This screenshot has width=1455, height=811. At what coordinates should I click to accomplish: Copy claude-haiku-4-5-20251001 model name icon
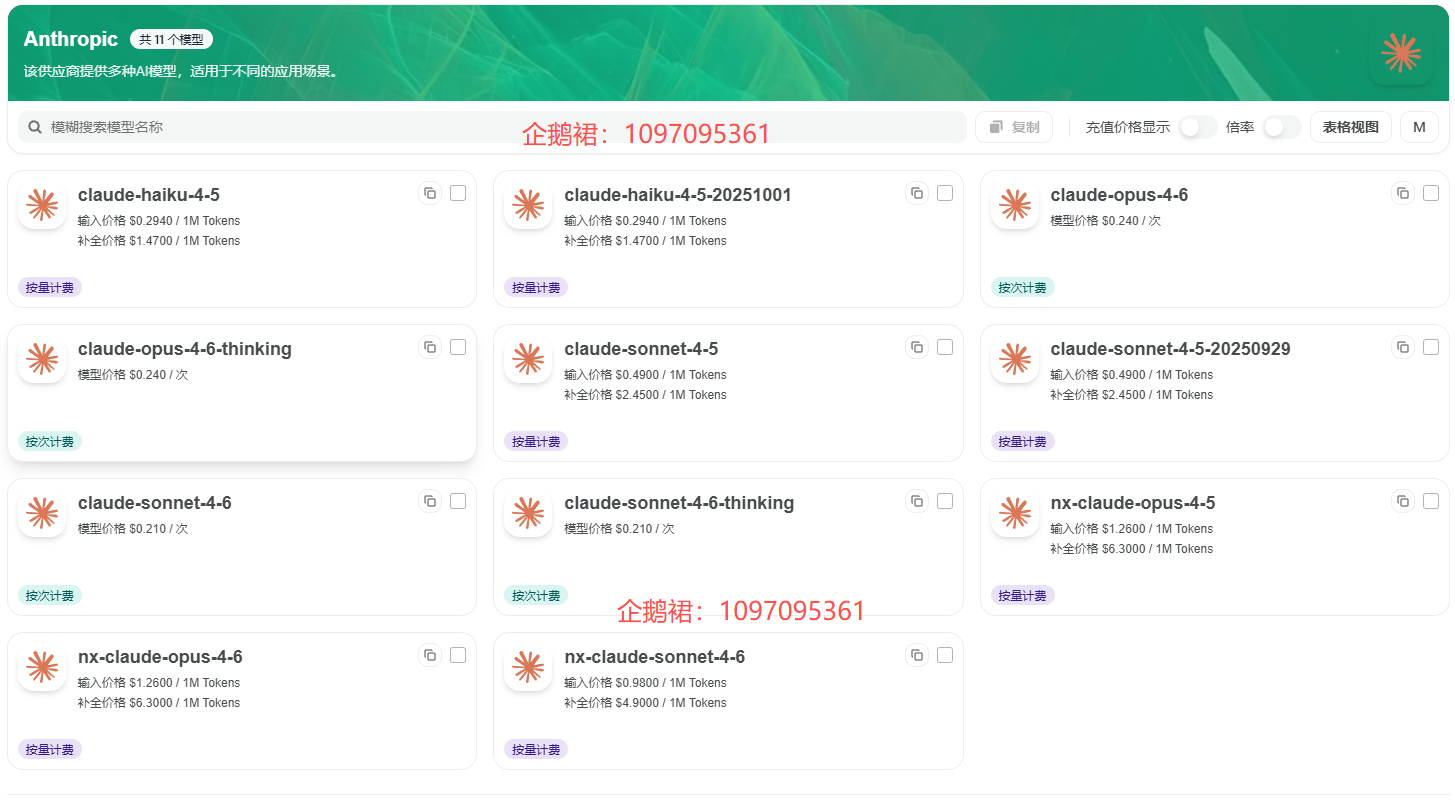point(917,193)
